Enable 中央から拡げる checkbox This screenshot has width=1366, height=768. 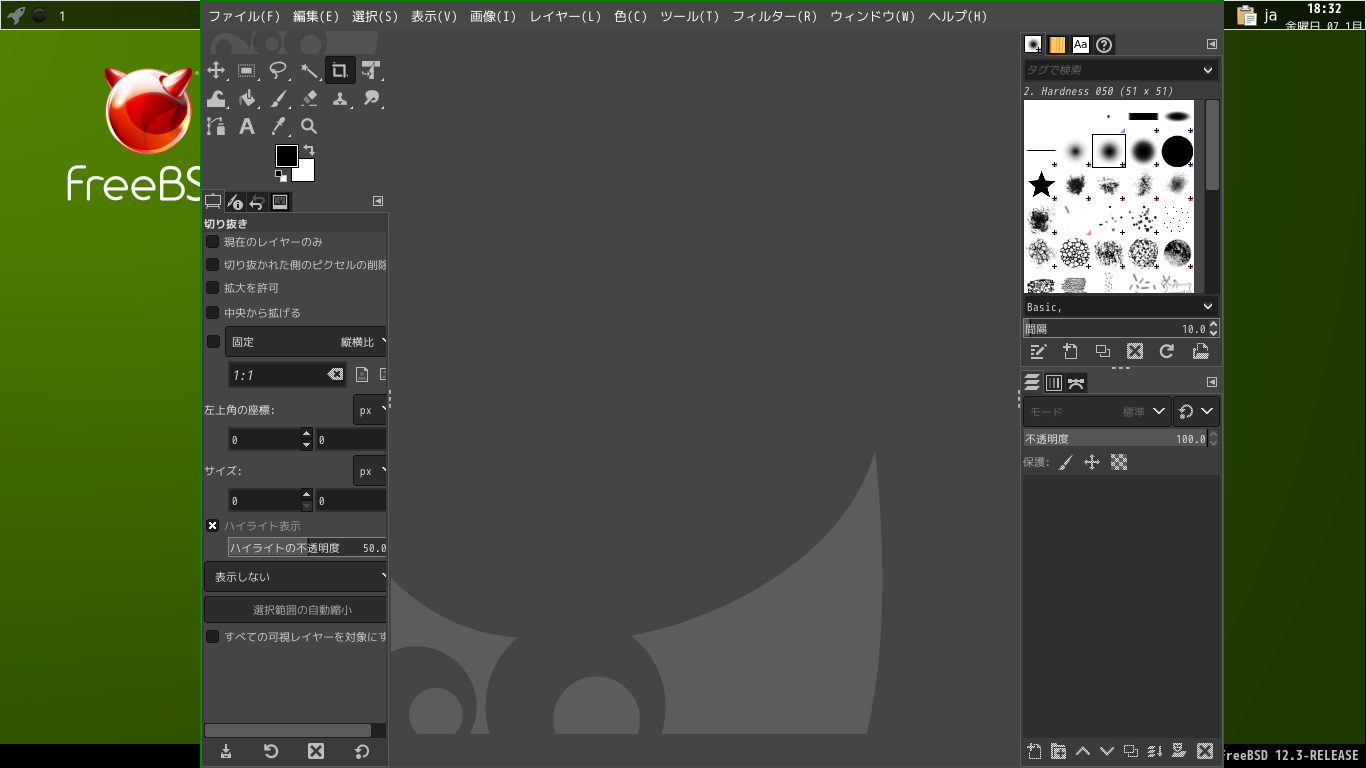[212, 313]
